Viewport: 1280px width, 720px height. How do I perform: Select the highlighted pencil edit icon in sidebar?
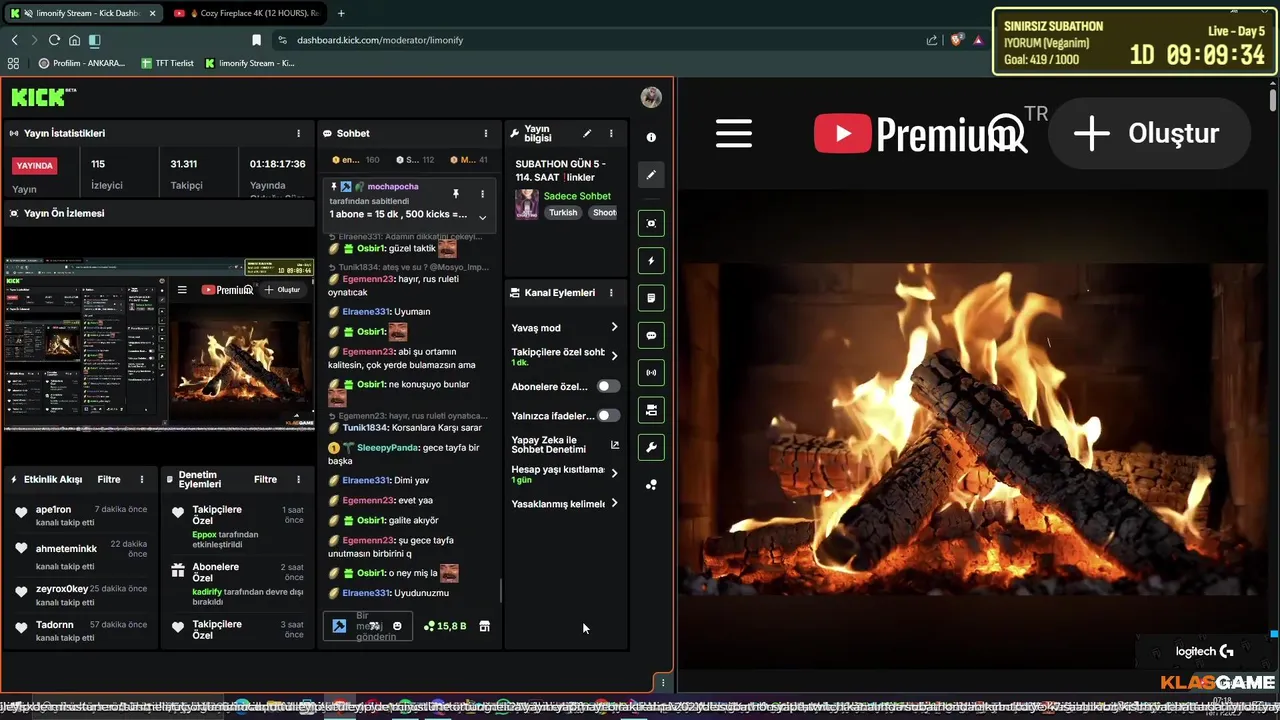tap(651, 174)
